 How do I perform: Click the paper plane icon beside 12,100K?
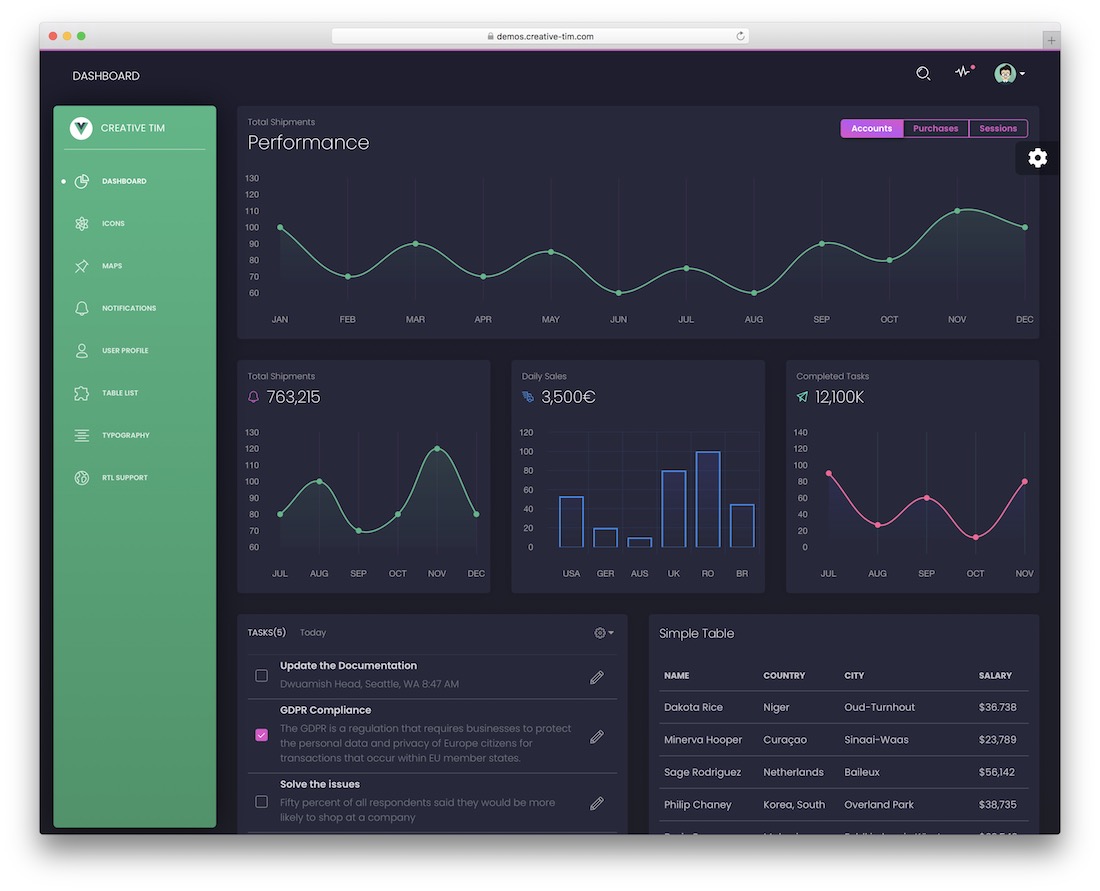[x=802, y=397]
